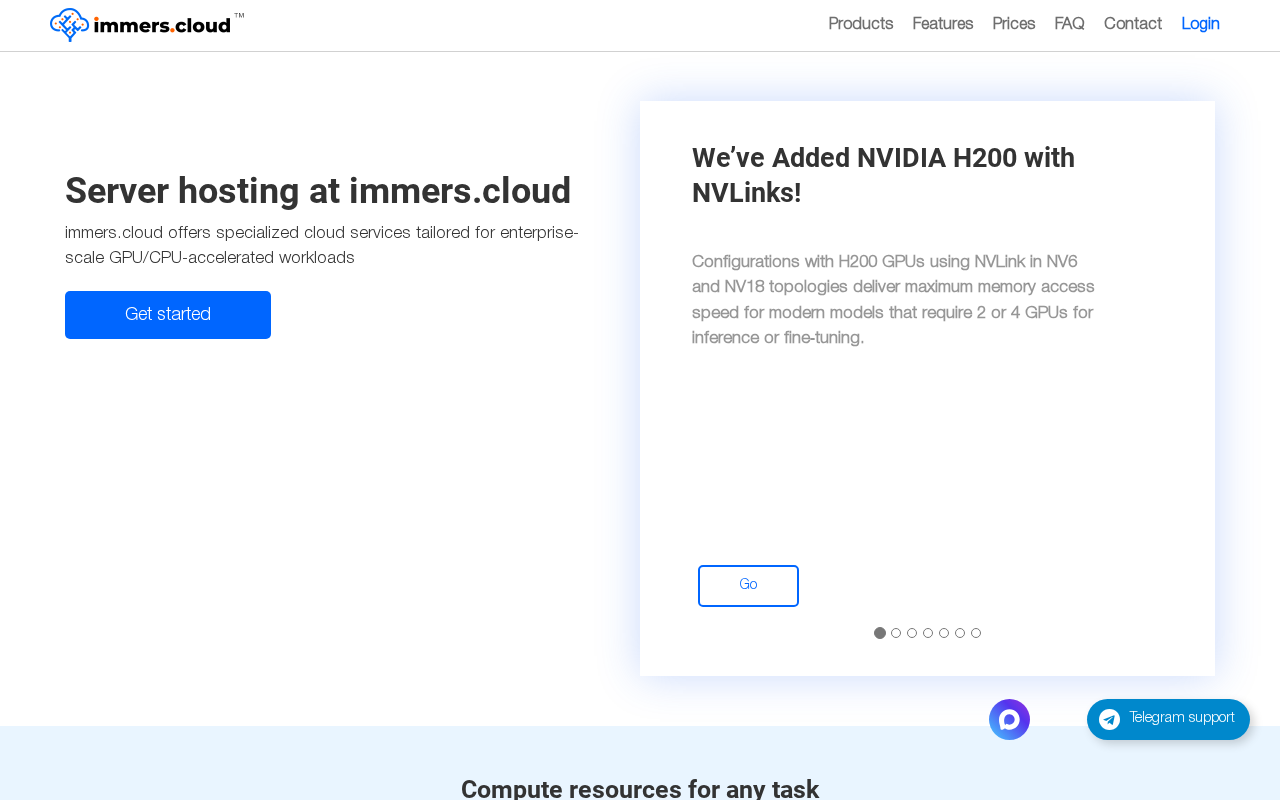Switch to the third carousel slide dot

pyautogui.click(x=912, y=633)
